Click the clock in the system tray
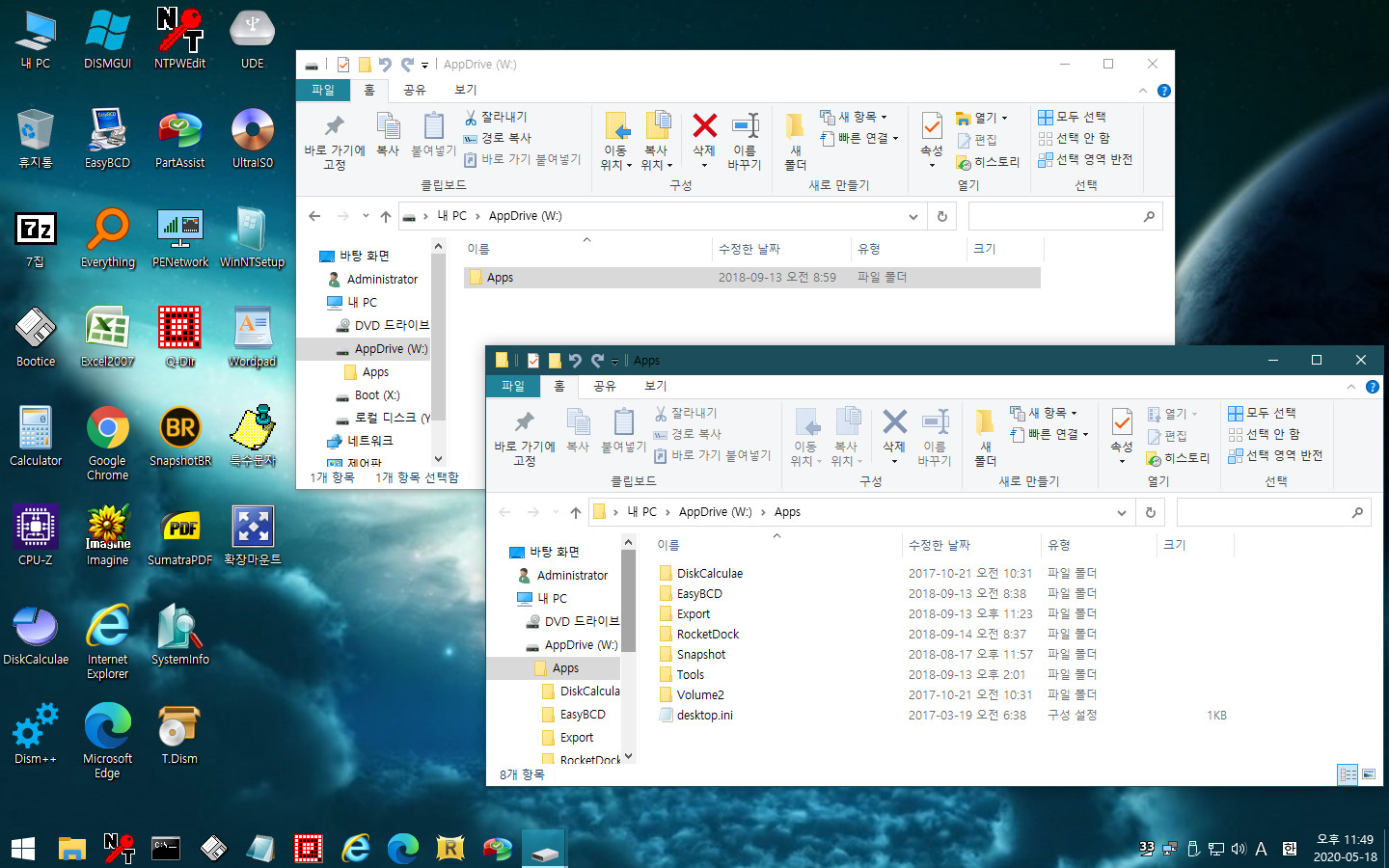Image resolution: width=1389 pixels, height=868 pixels. tap(1345, 848)
